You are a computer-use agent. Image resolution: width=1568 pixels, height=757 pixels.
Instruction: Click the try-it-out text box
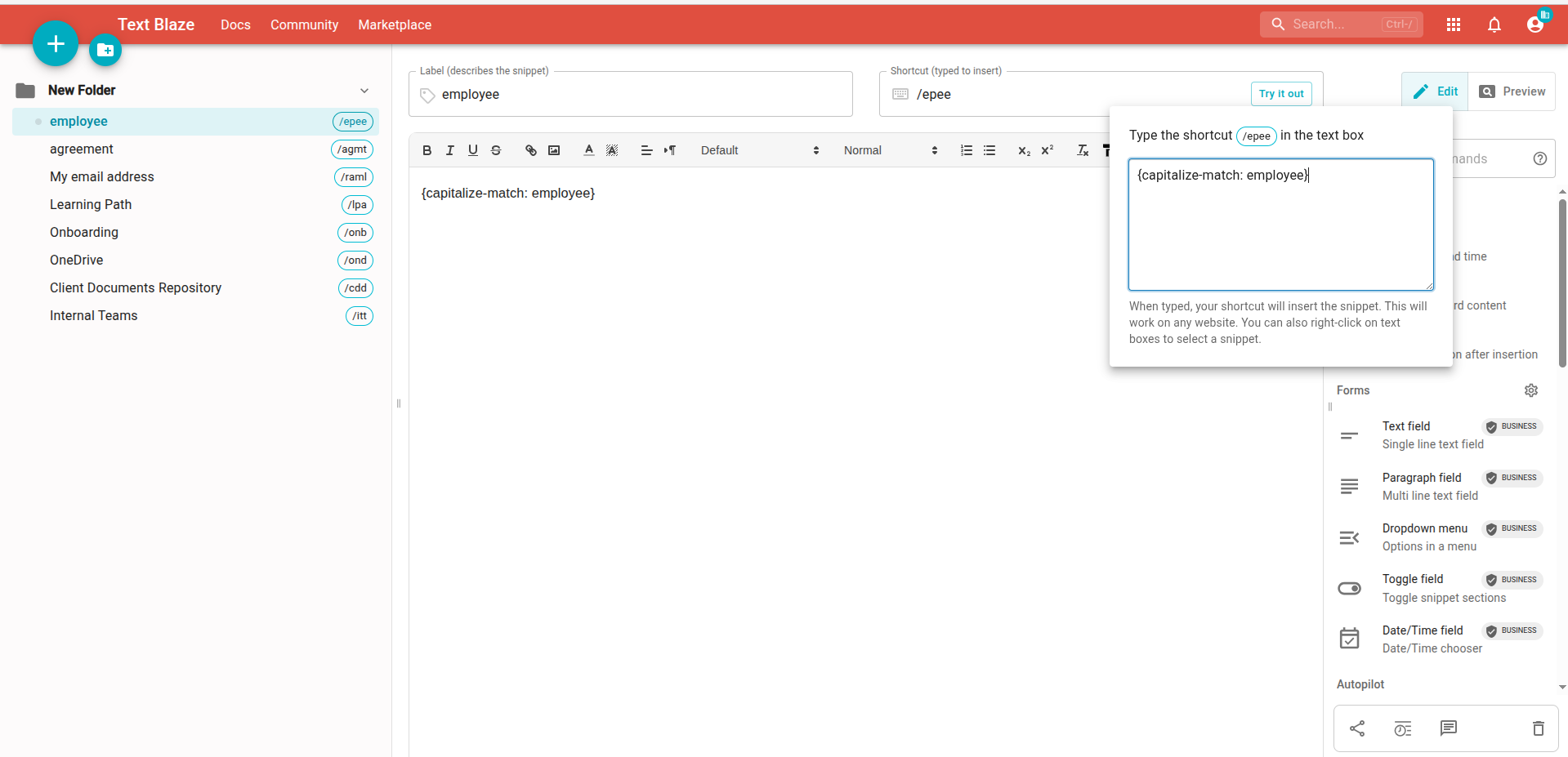[x=1281, y=225]
